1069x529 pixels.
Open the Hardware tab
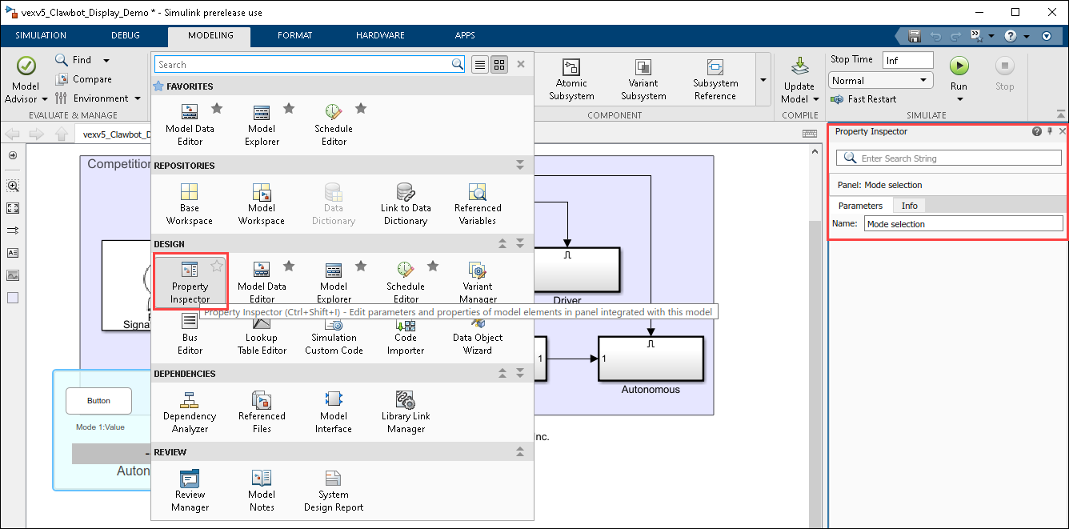(380, 35)
